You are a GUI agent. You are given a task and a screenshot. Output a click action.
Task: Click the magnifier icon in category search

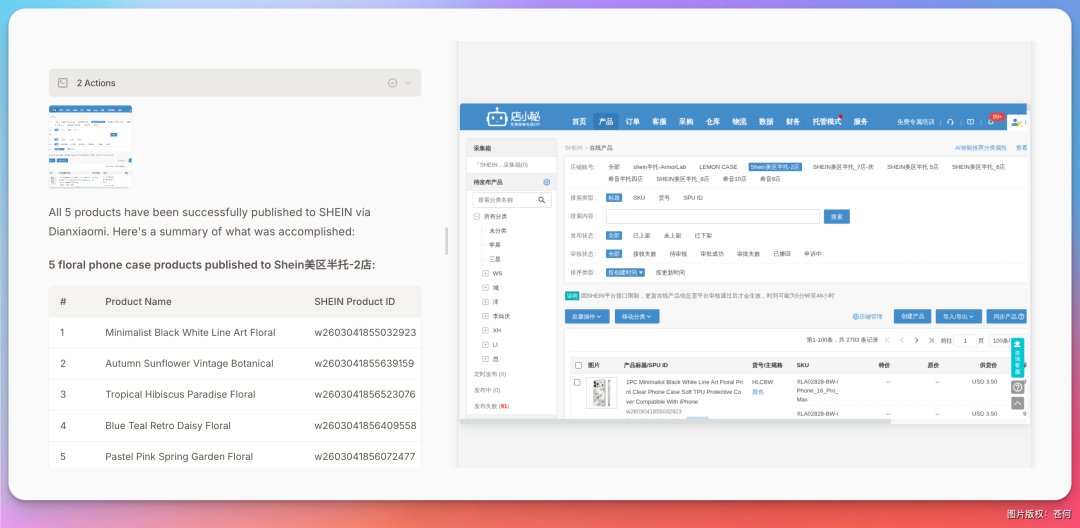pos(541,200)
